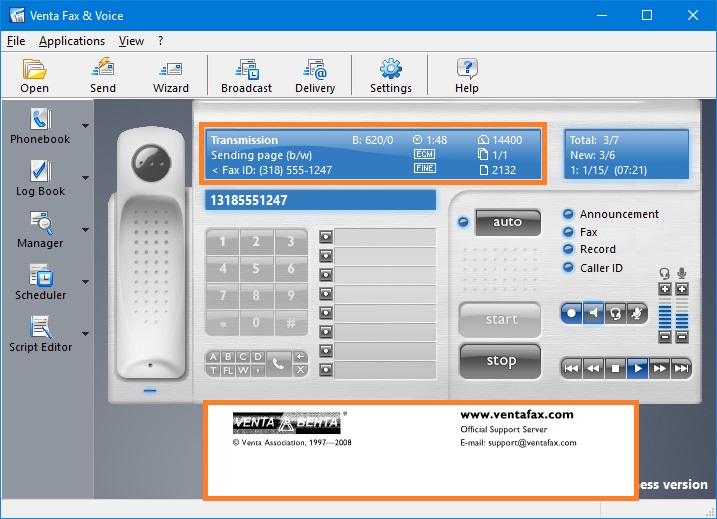
Task: Toggle the Fax indicator
Action: (x=568, y=232)
